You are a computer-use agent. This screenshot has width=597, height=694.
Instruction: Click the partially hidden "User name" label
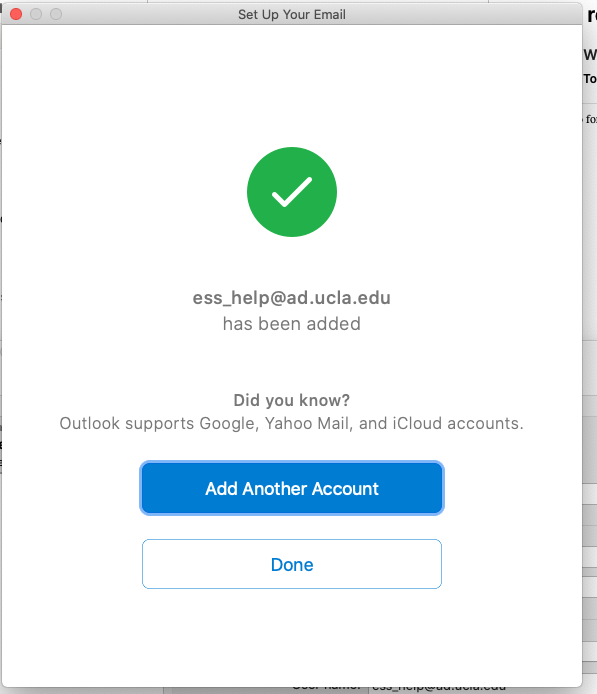pos(327,689)
